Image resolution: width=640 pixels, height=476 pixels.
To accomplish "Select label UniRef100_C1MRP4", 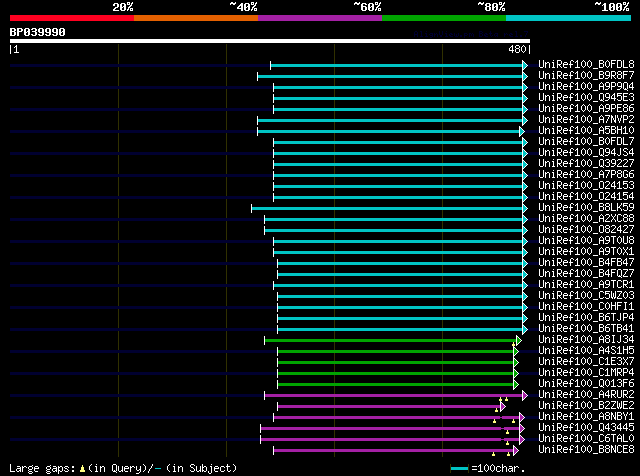I will coord(586,373).
